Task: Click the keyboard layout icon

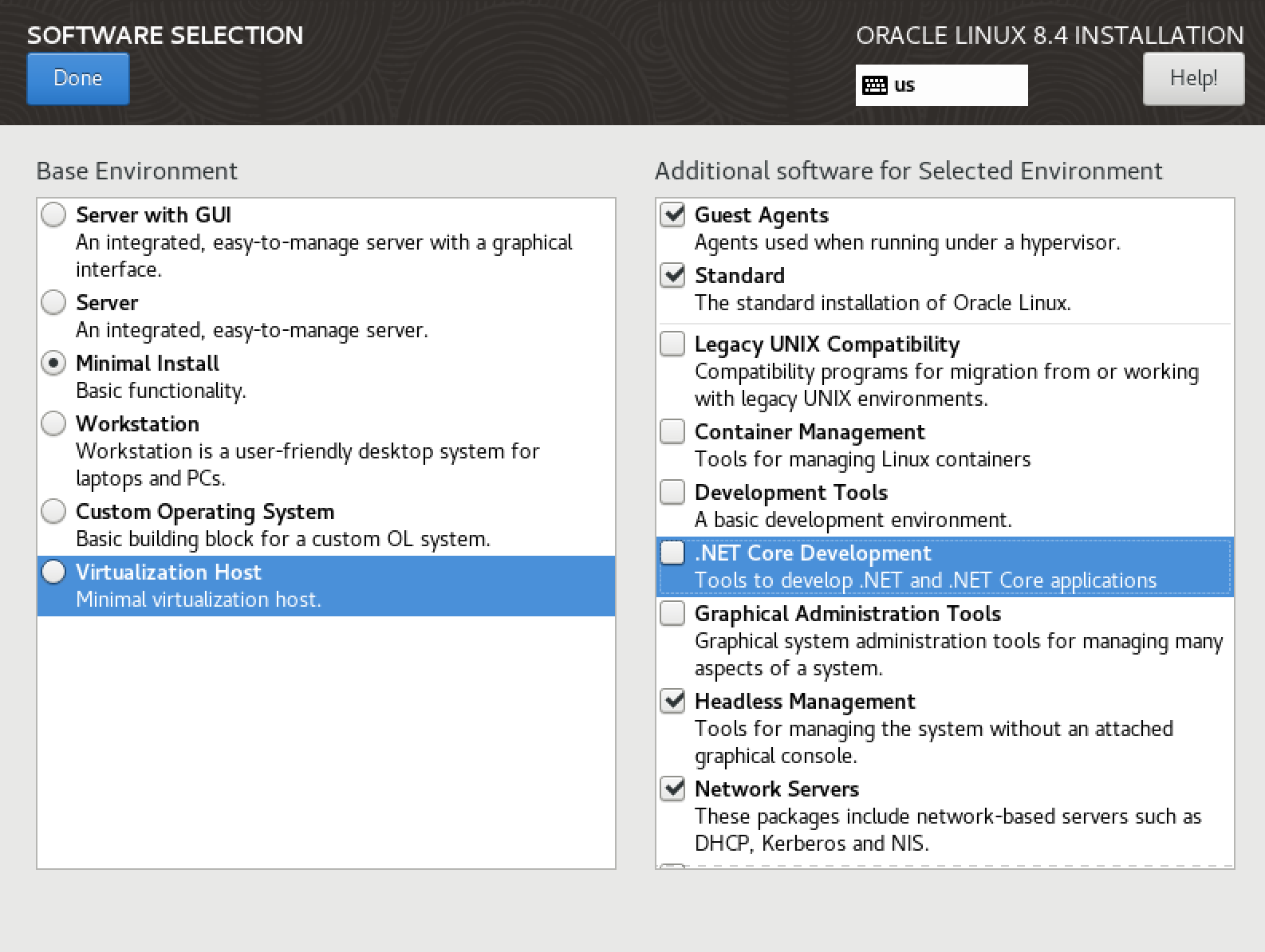Action: click(x=875, y=85)
